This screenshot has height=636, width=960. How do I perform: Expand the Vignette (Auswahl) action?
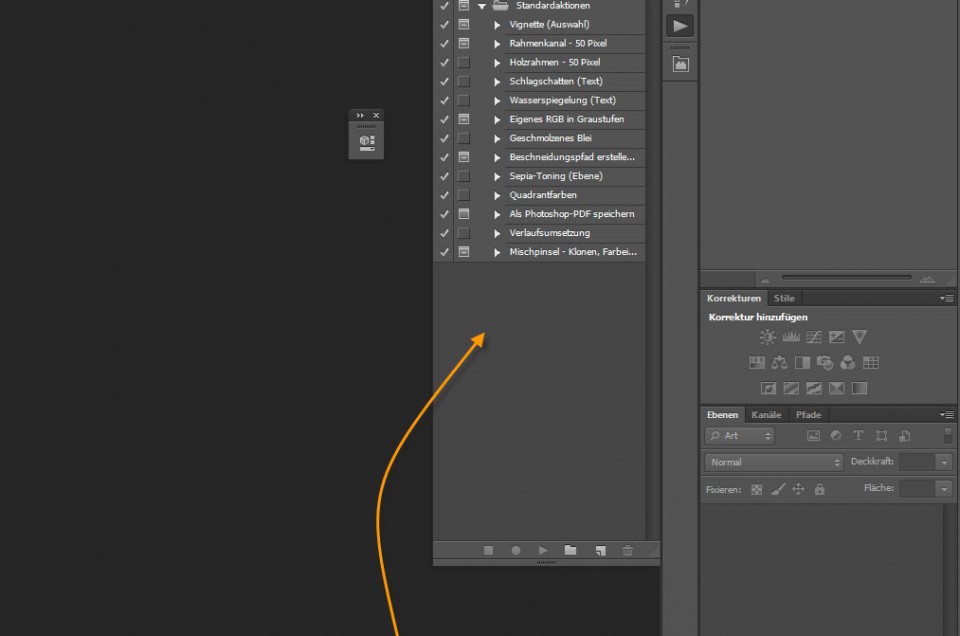coord(497,24)
